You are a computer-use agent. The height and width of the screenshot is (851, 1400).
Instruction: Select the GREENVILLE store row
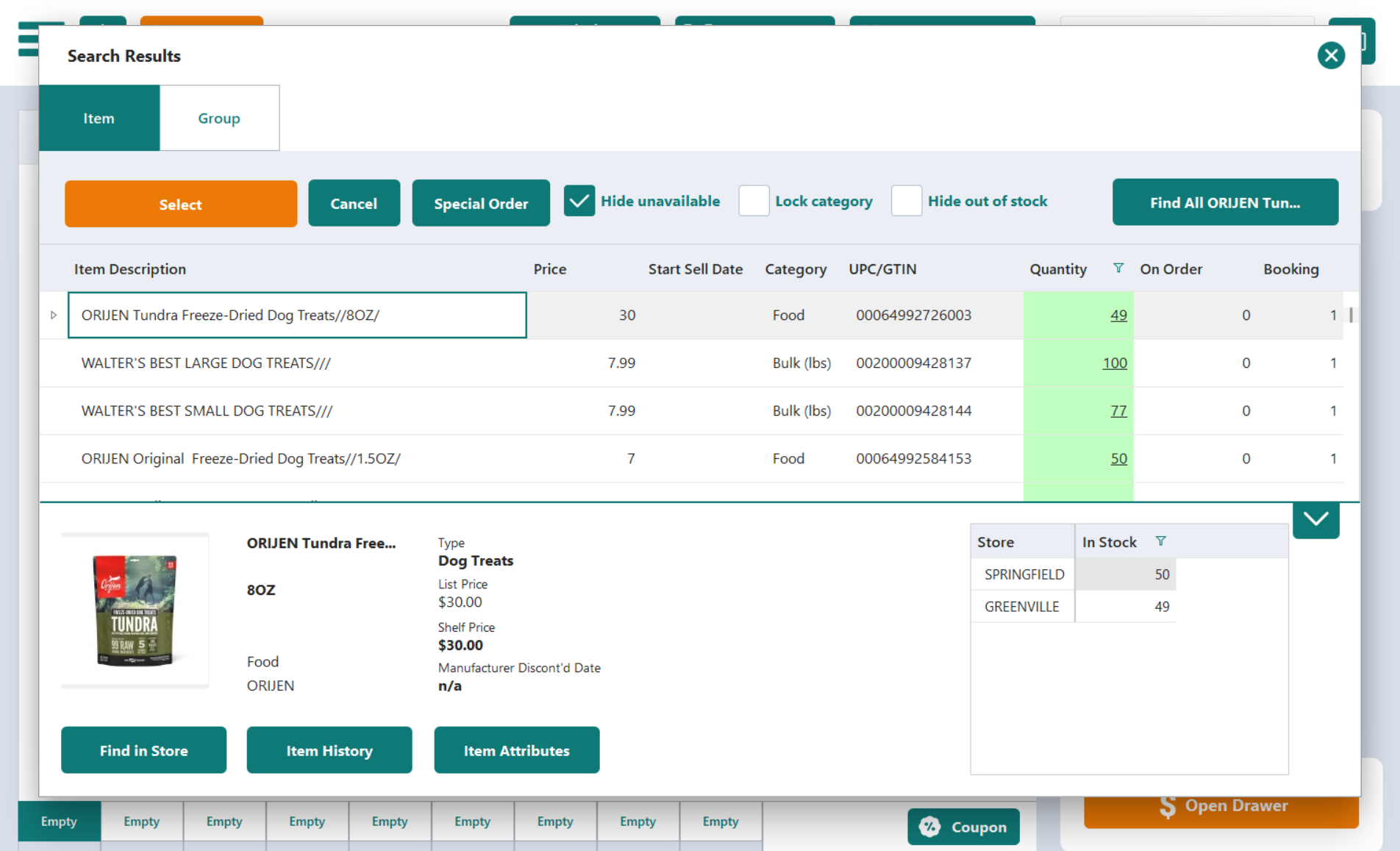[x=1074, y=607]
